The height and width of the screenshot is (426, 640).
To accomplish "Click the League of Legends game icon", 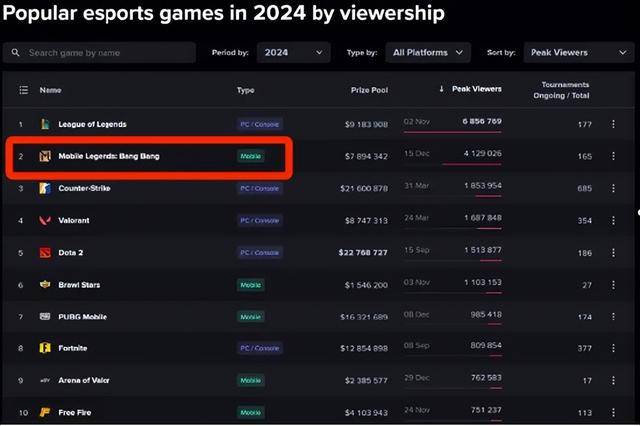I will pyautogui.click(x=45, y=124).
